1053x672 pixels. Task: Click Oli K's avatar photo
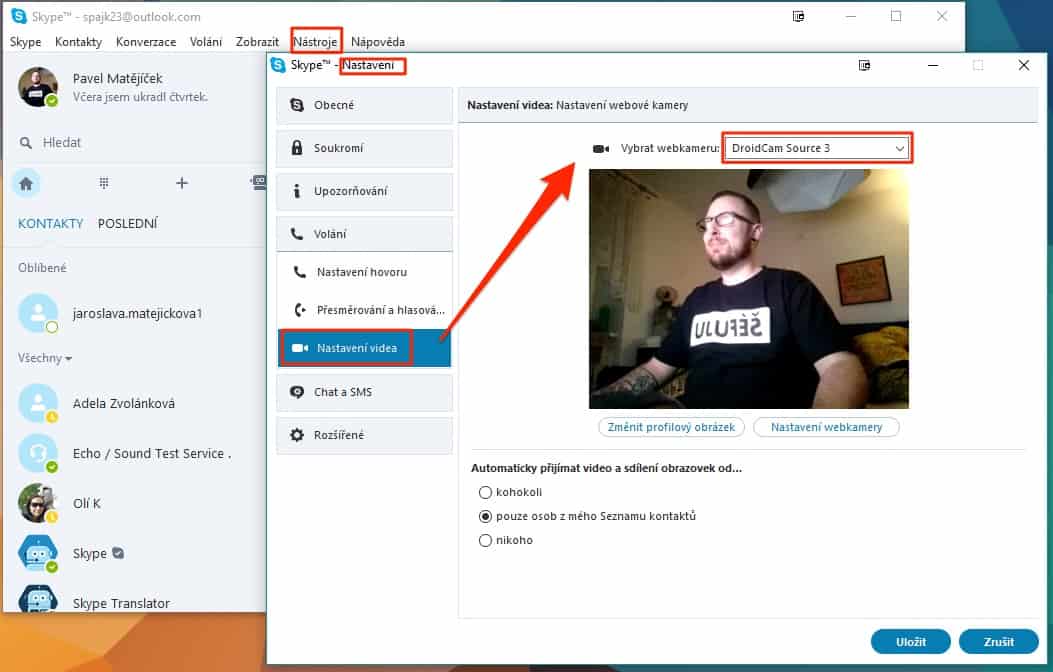38,503
